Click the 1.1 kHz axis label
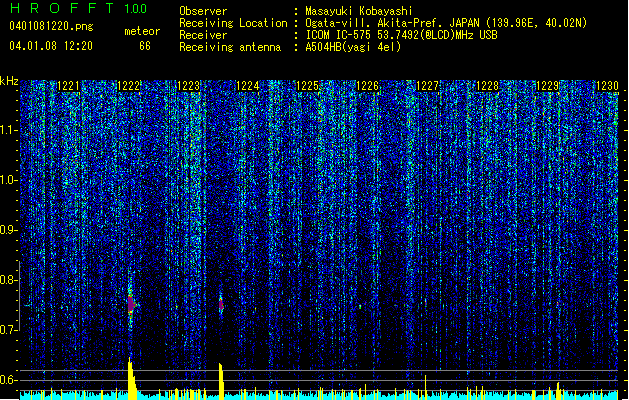The image size is (629, 400). point(8,131)
